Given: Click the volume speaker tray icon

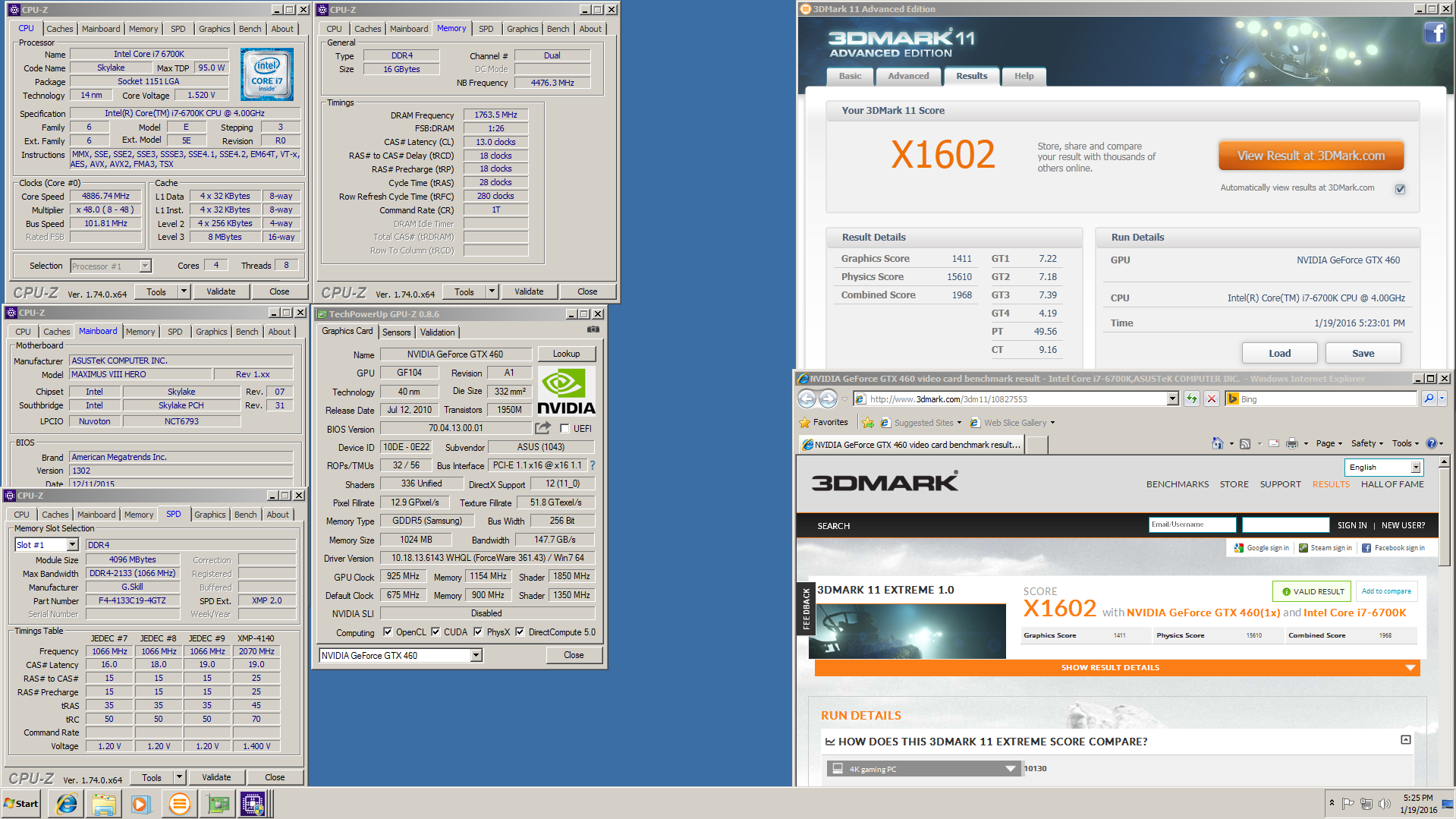Looking at the screenshot, I should click(x=1384, y=803).
